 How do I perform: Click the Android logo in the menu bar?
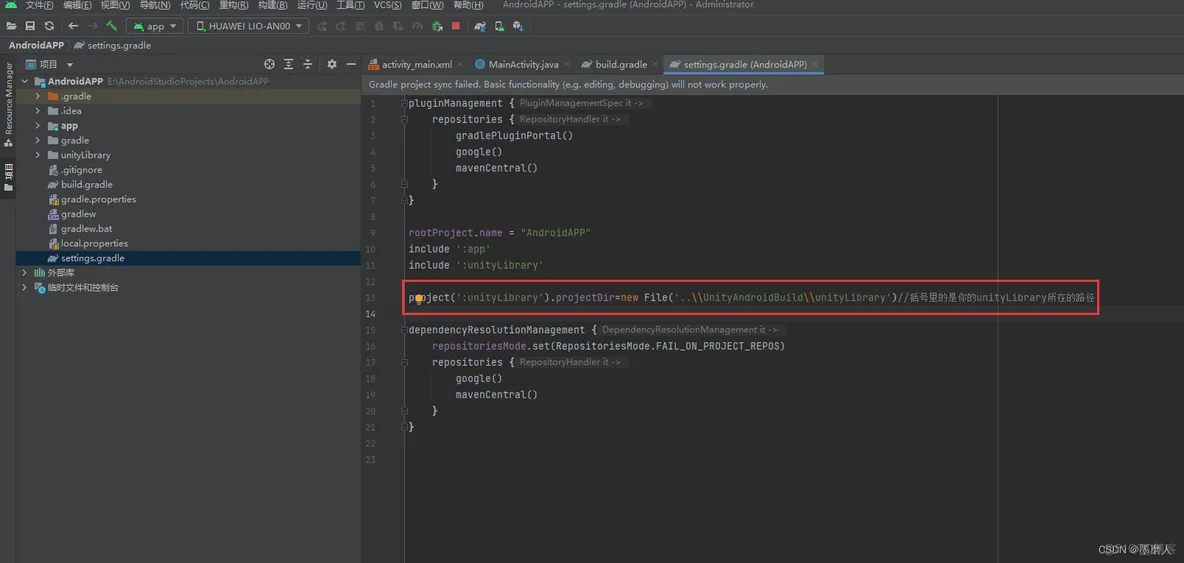click(11, 5)
